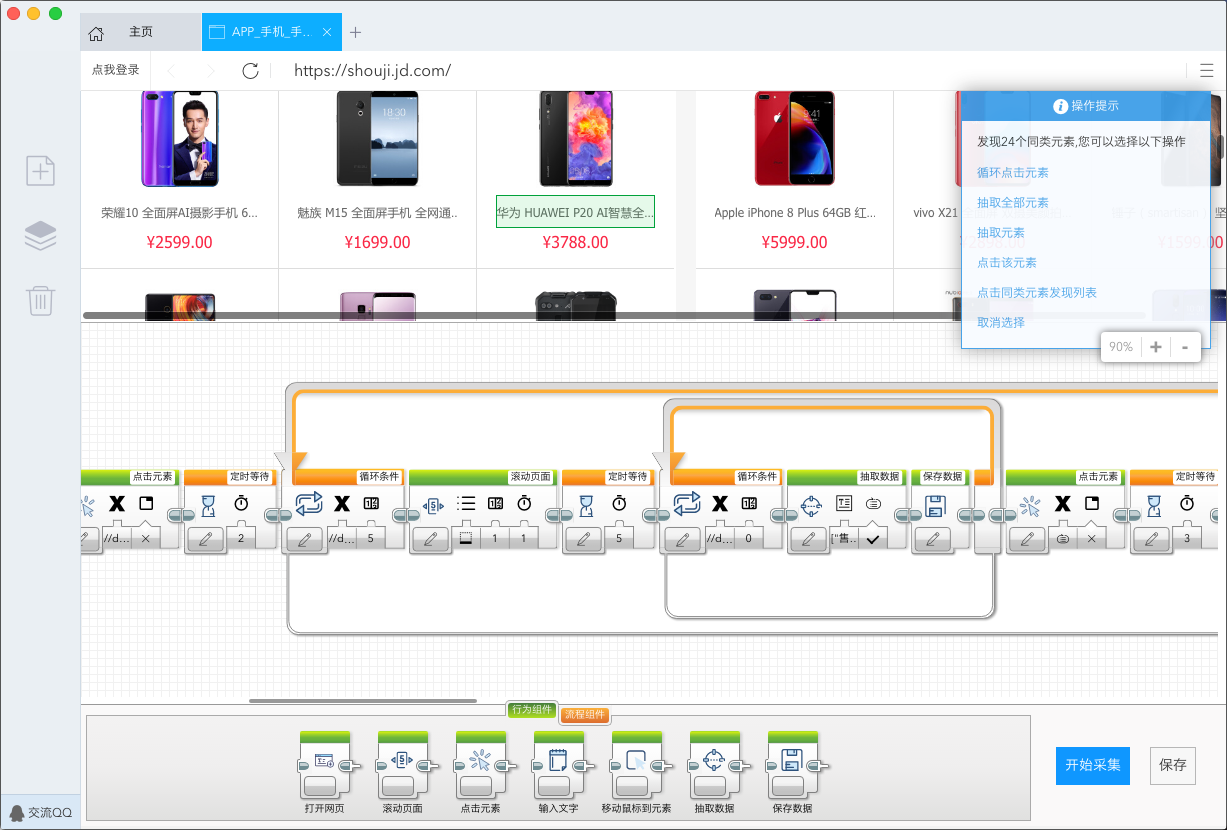Select the 移动鼠标到元素 component in the palette

pos(636,772)
